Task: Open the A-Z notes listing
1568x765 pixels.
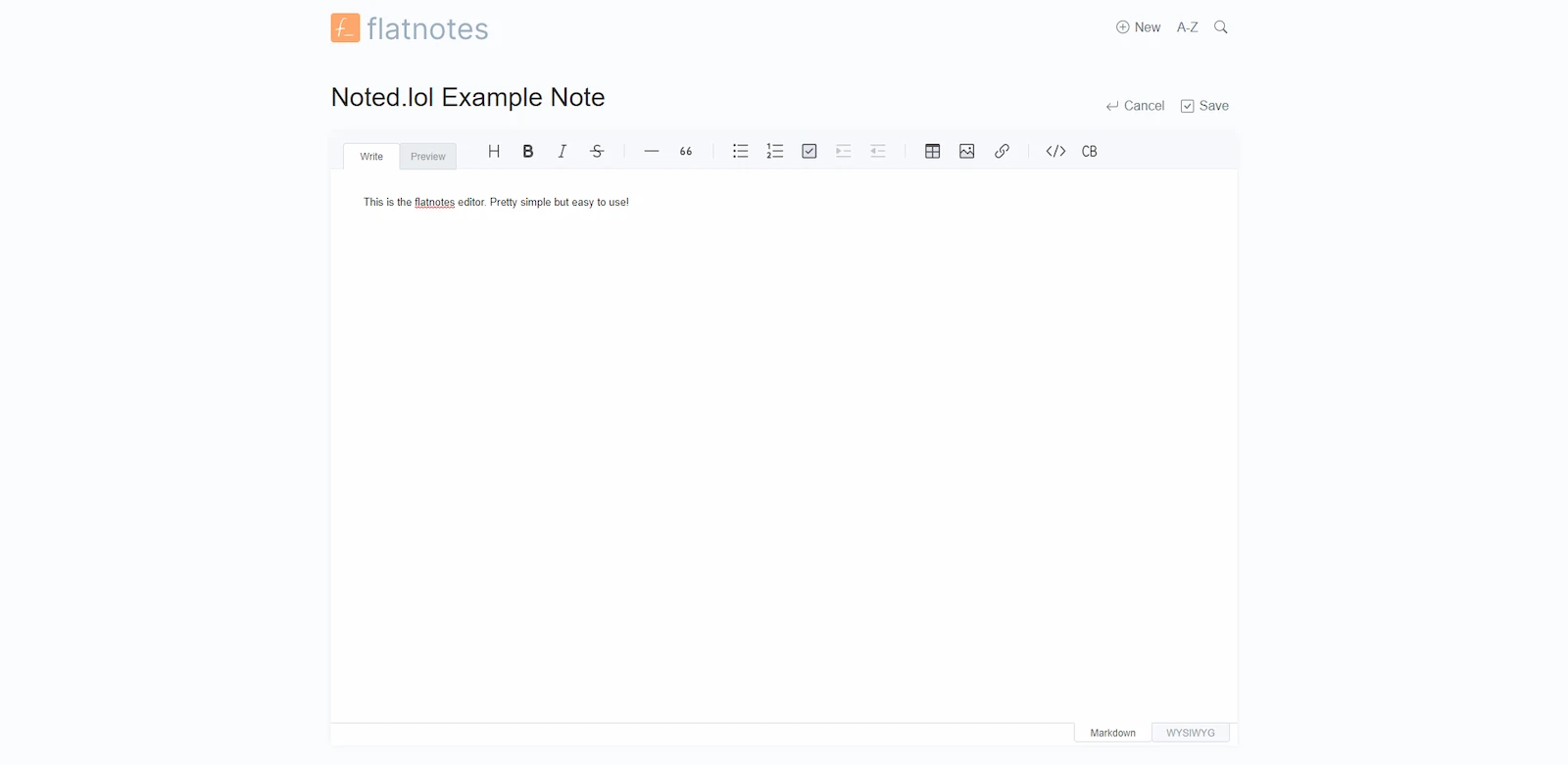Action: 1188,27
